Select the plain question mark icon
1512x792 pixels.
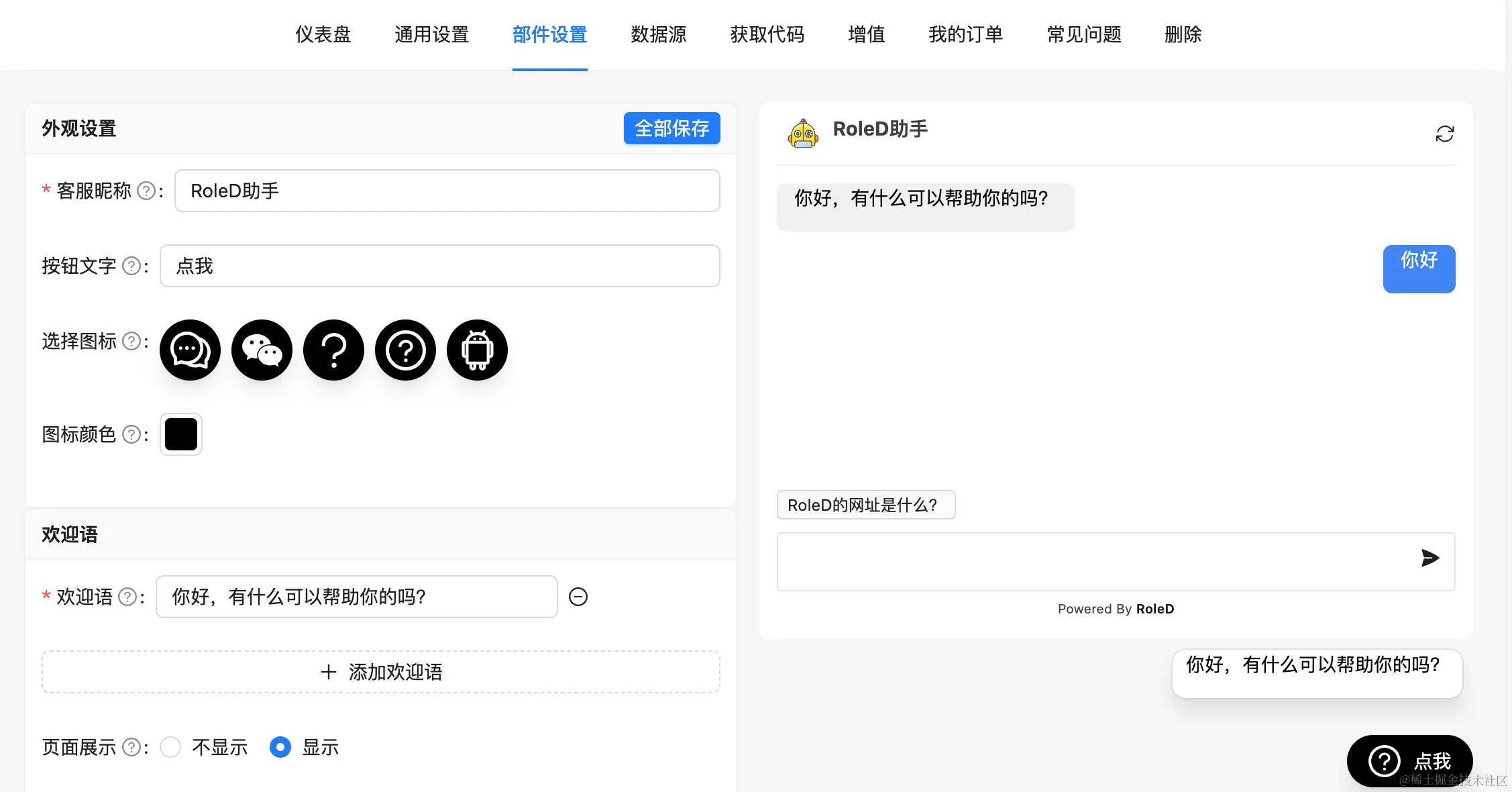(x=333, y=350)
